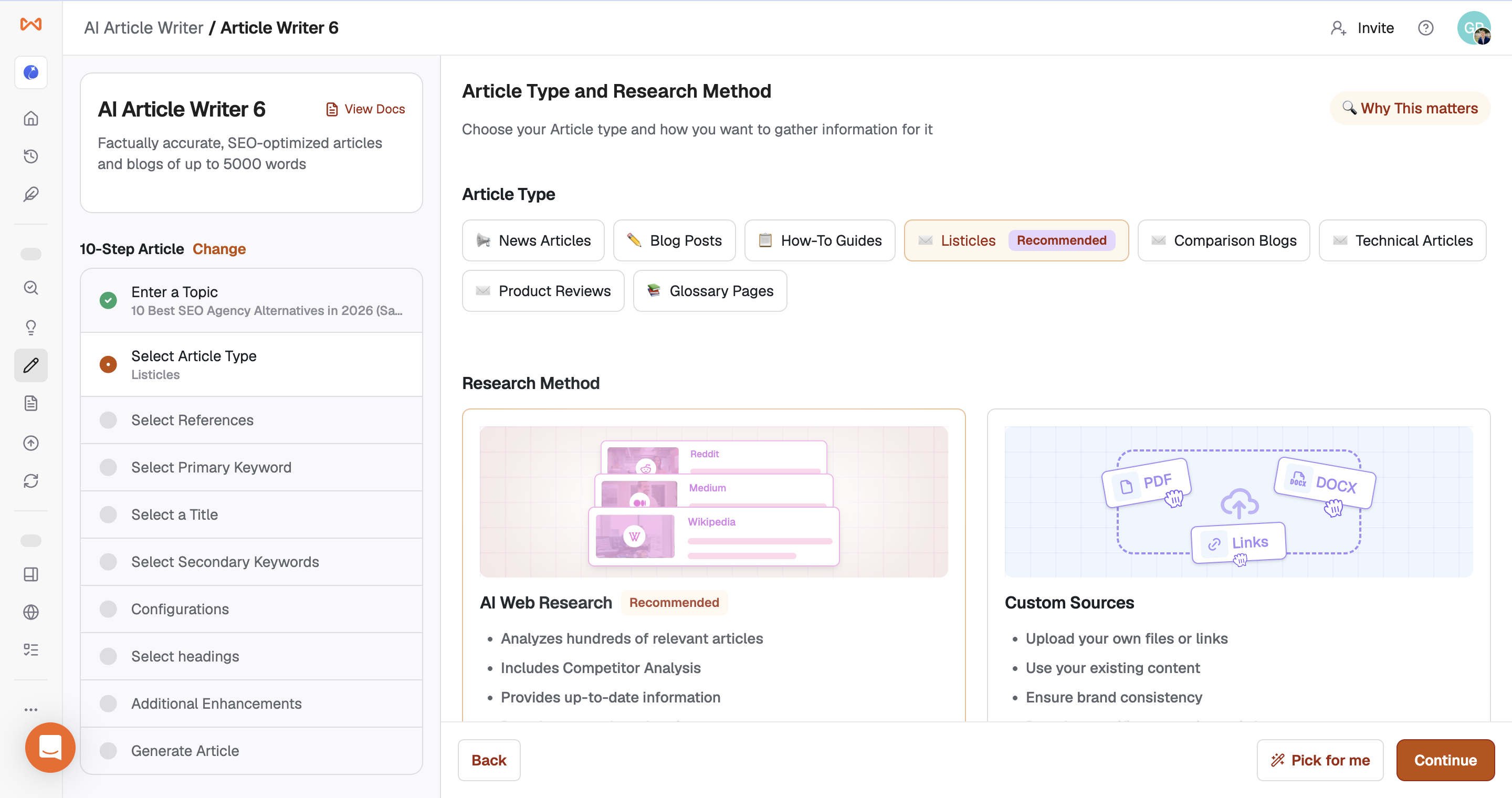
Task: Select How-To Guides article type
Action: 820,240
